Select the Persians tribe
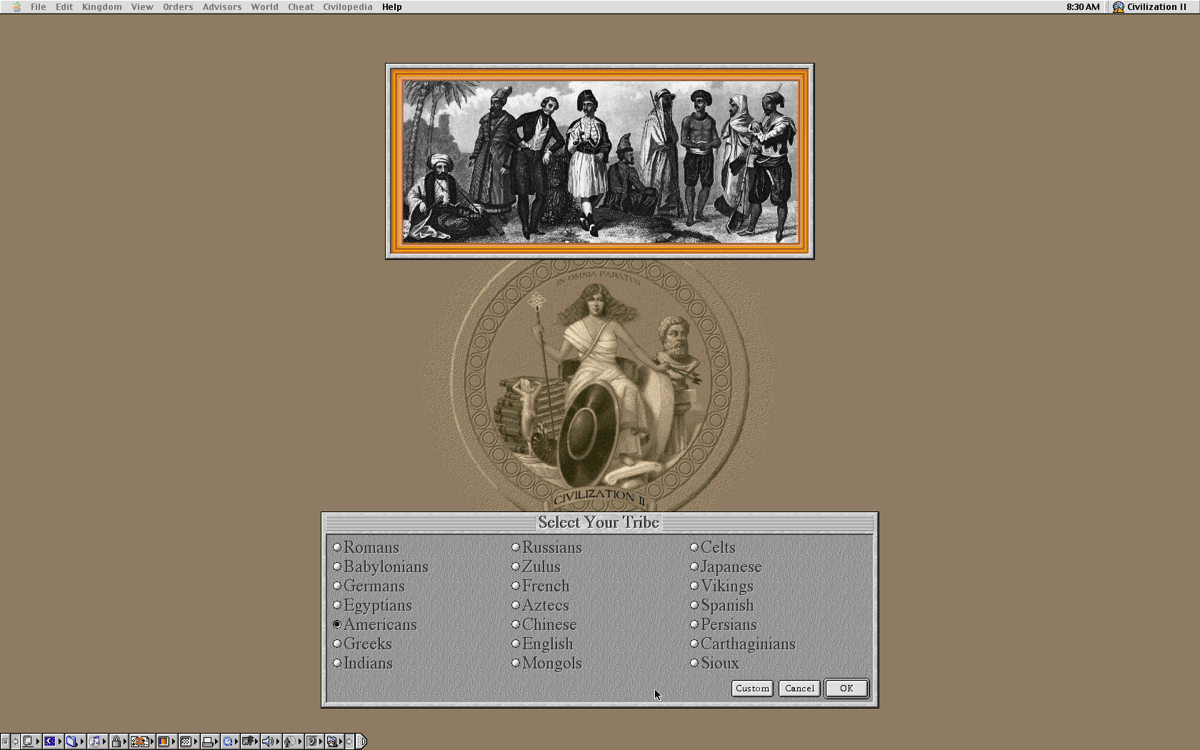Viewport: 1200px width, 750px height. [723, 624]
